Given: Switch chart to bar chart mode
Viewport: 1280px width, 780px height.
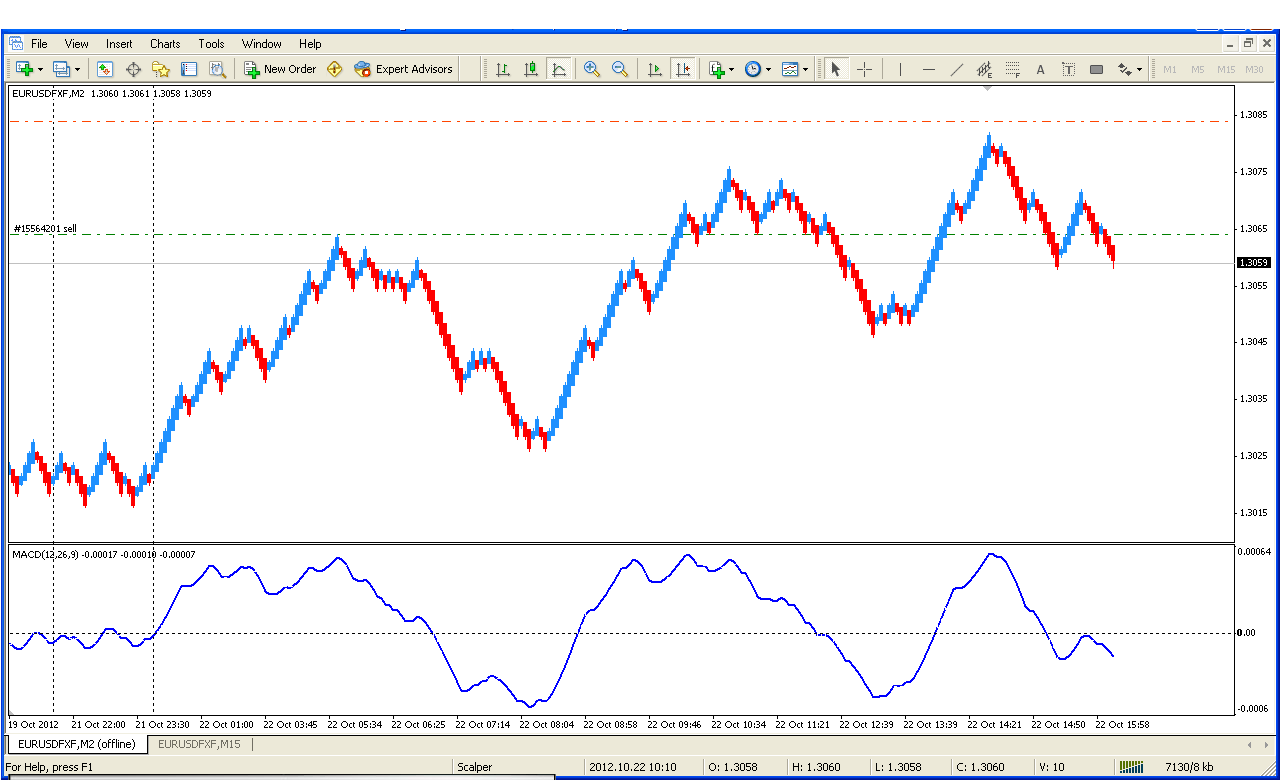Looking at the screenshot, I should click(503, 69).
